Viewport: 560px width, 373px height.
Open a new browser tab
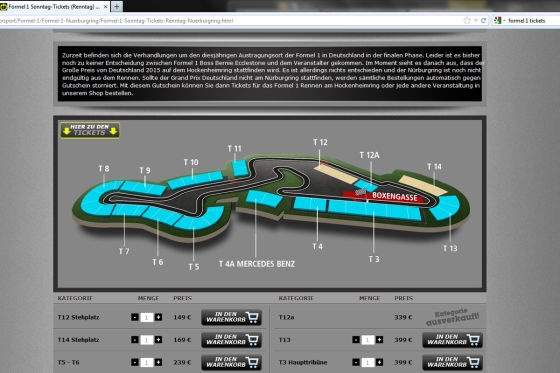117,6
